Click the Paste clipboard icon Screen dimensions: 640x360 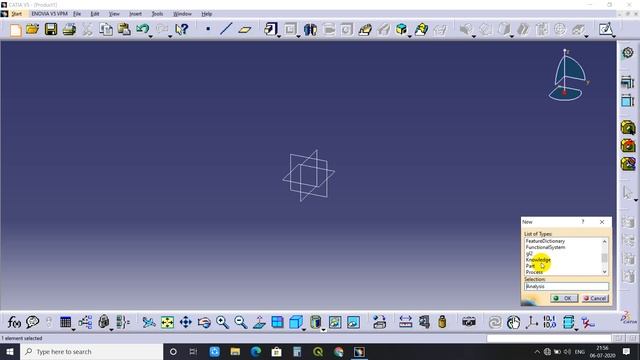click(124, 29)
